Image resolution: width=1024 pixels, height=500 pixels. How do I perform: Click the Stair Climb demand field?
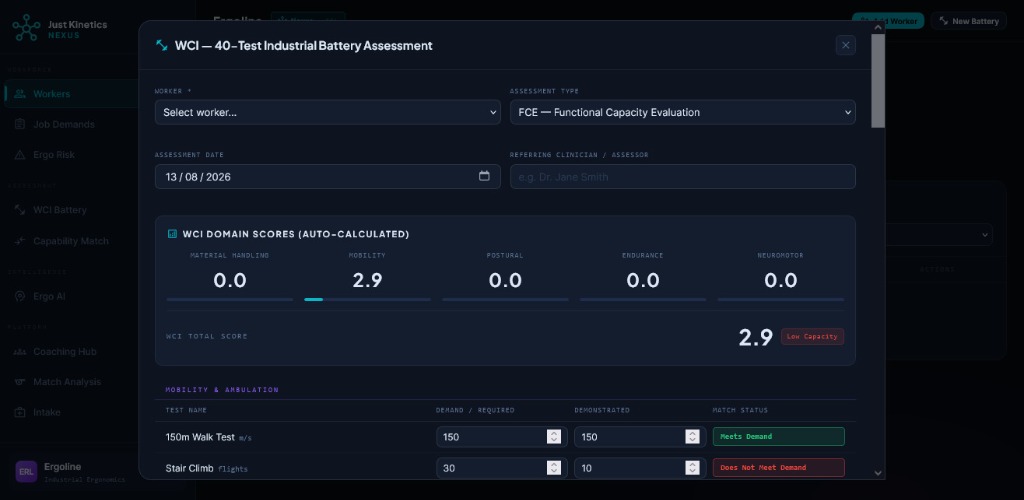pyautogui.click(x=500, y=468)
